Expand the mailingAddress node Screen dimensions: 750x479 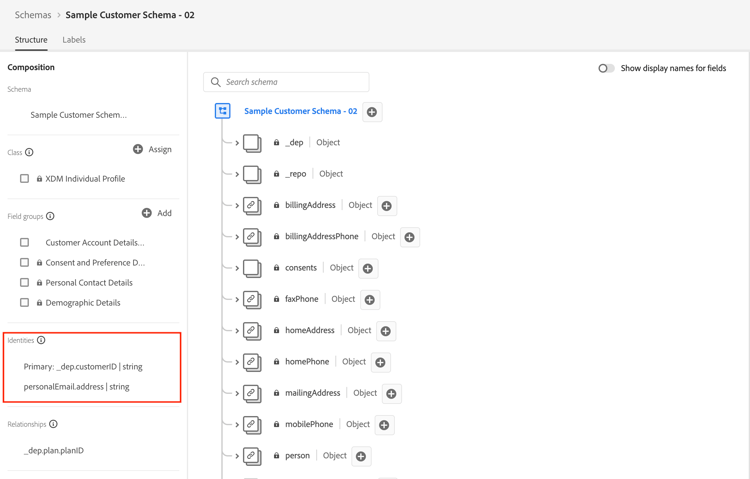237,393
